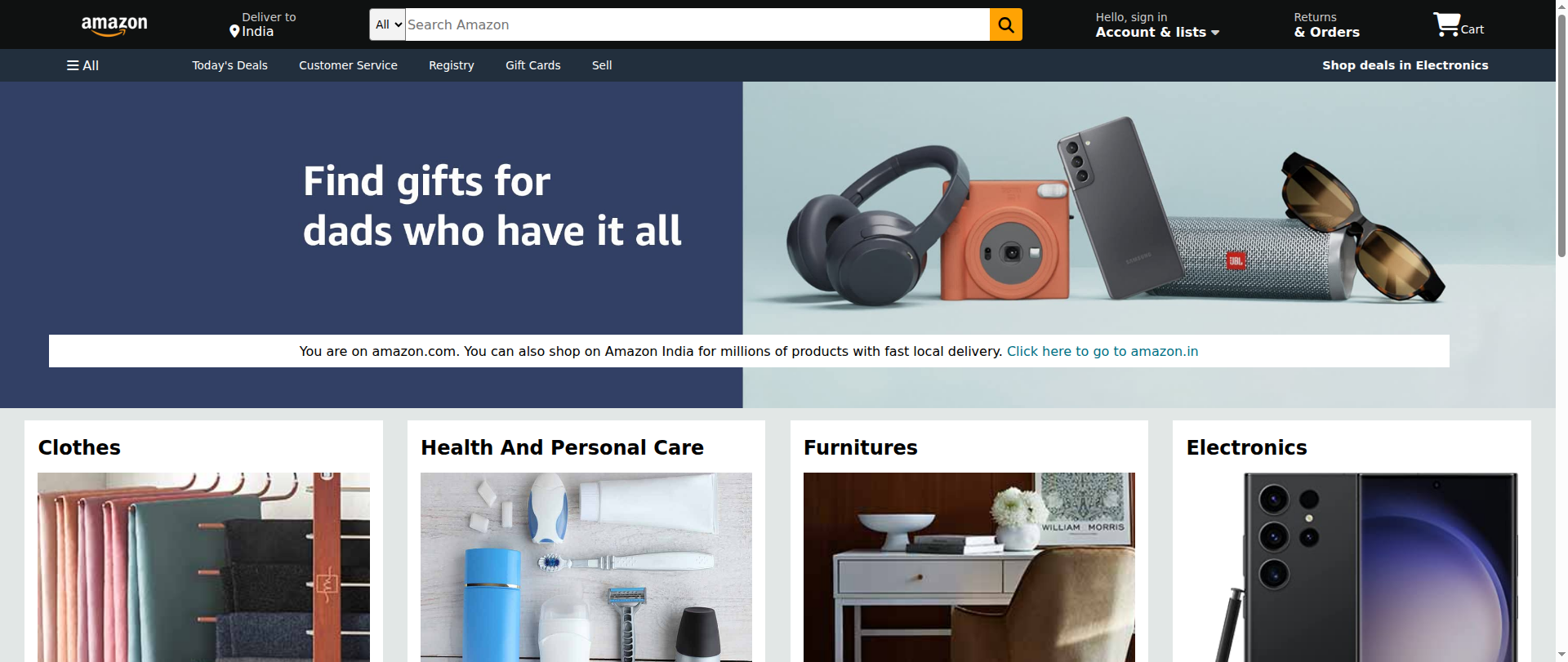Focus the Search Amazon input field

tap(697, 24)
